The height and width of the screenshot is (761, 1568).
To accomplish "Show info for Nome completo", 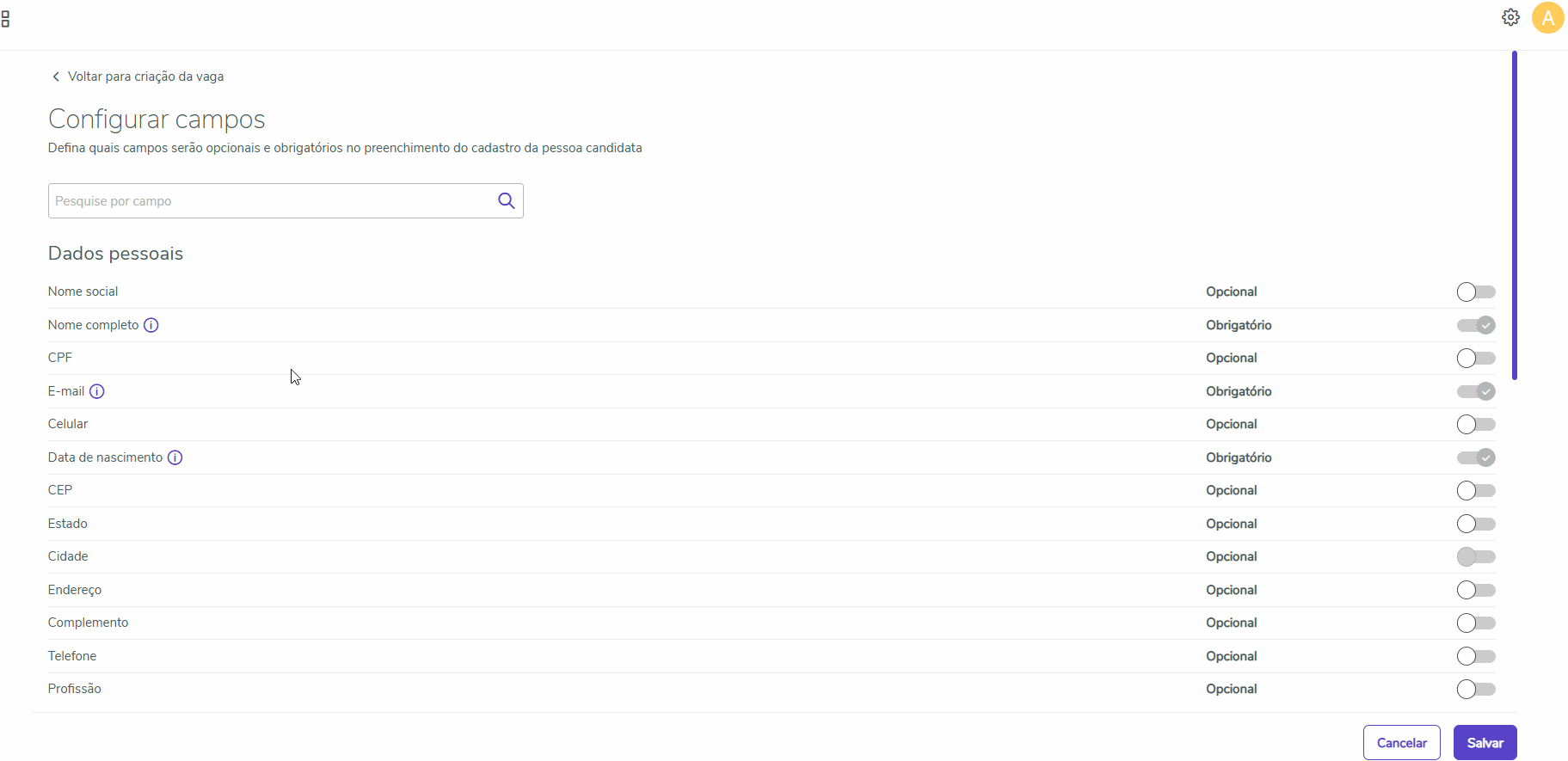I will 151,325.
